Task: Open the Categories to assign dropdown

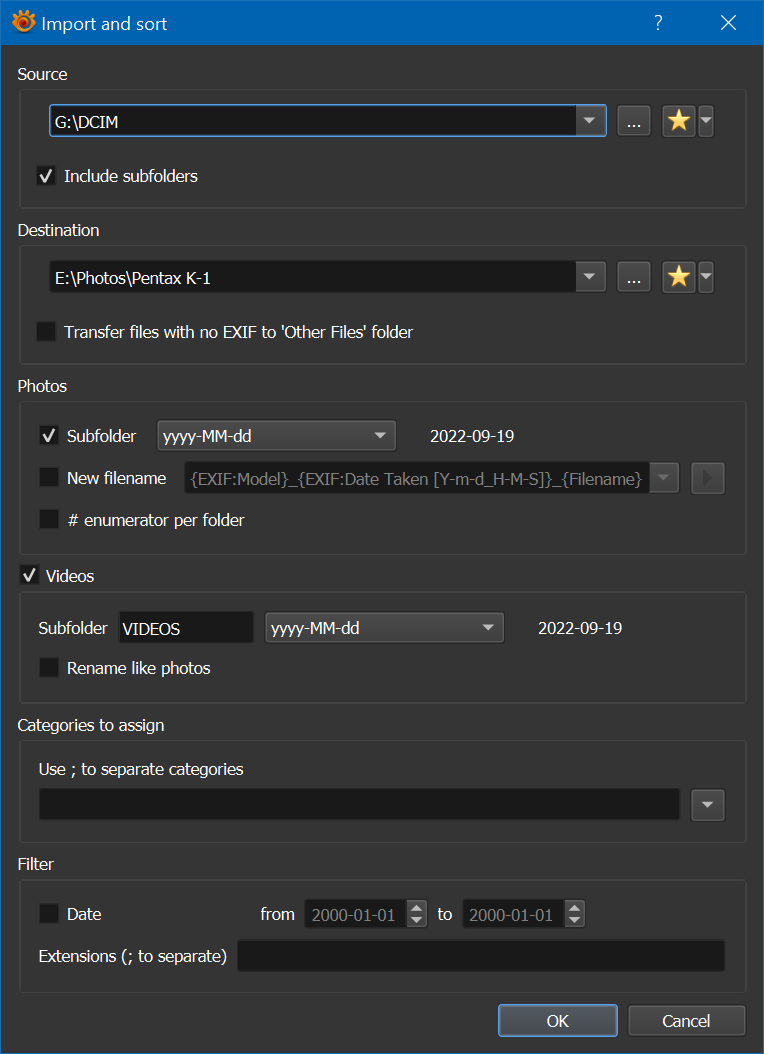Action: click(708, 804)
